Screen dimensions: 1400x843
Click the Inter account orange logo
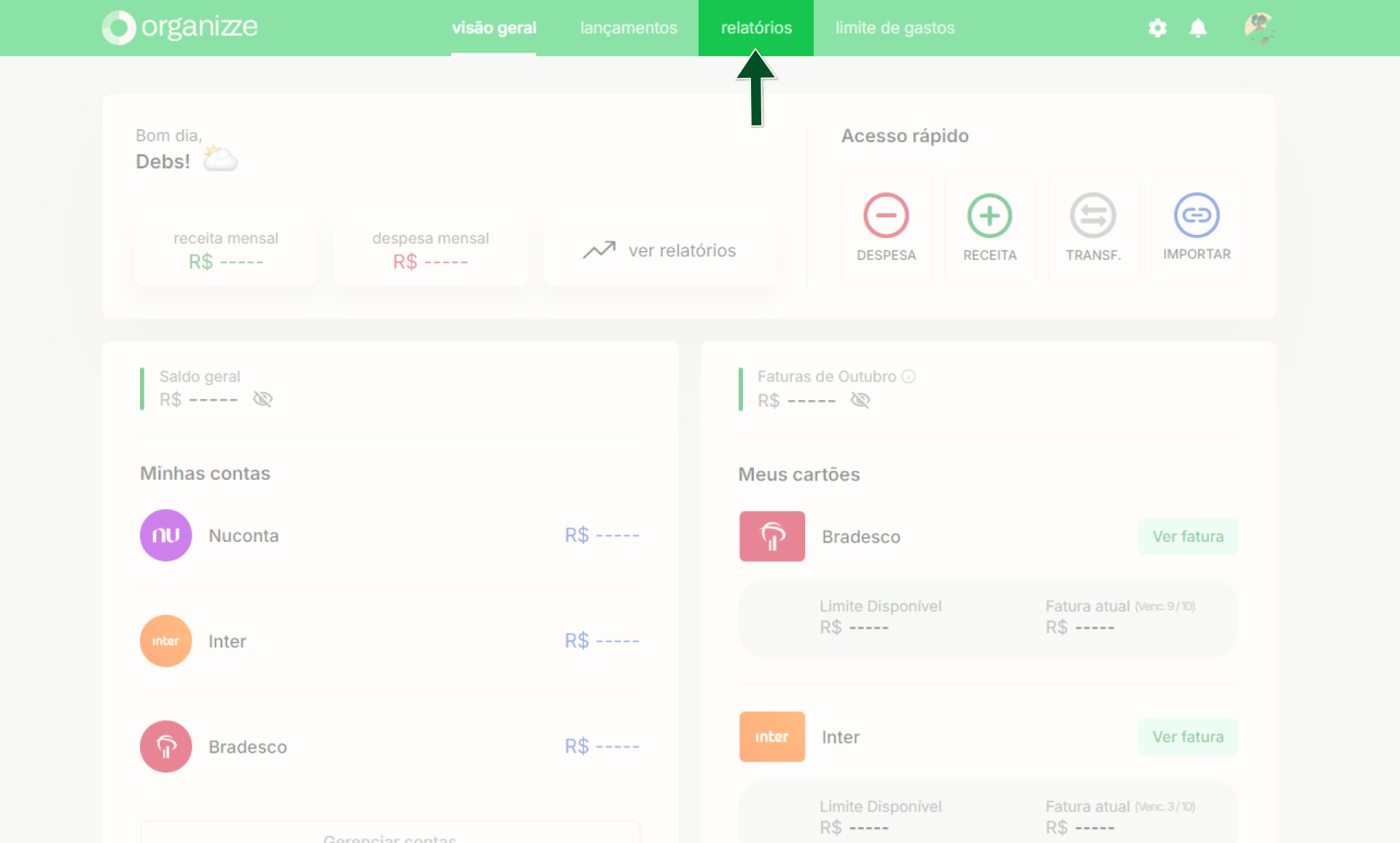166,641
